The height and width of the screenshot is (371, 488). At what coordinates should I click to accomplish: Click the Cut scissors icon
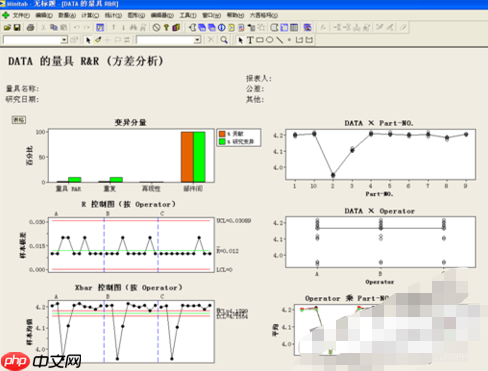tap(43, 27)
